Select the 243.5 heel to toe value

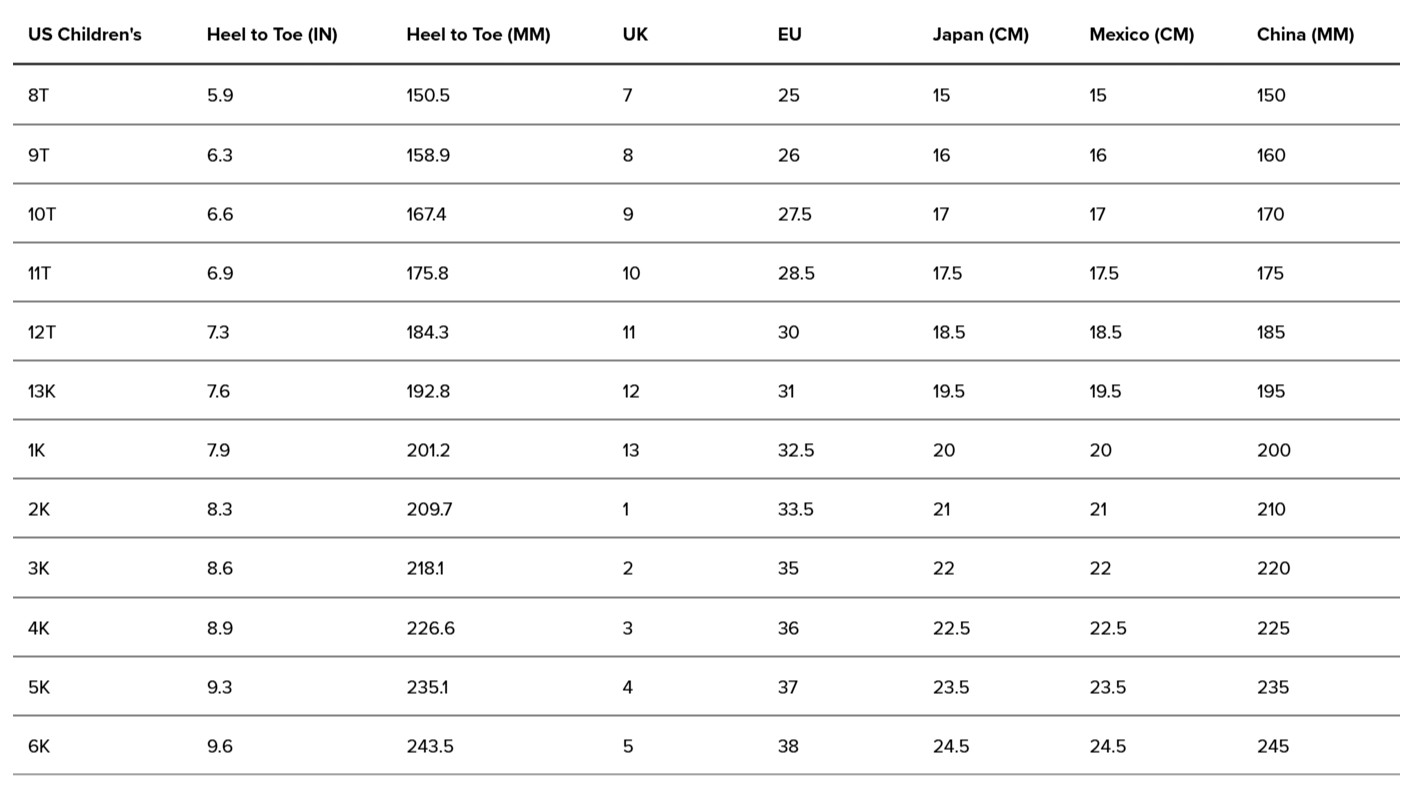(428, 746)
